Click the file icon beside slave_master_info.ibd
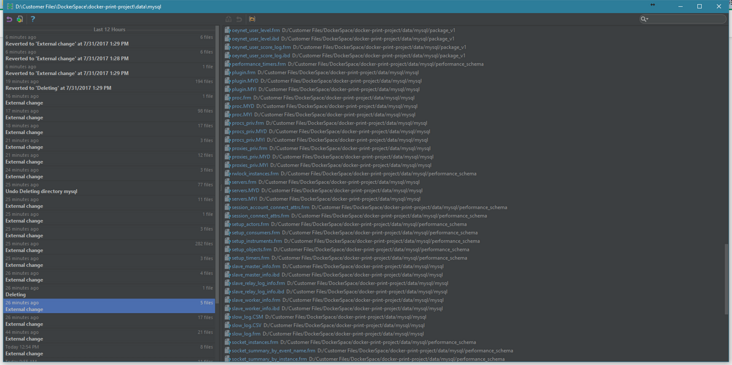 (228, 275)
